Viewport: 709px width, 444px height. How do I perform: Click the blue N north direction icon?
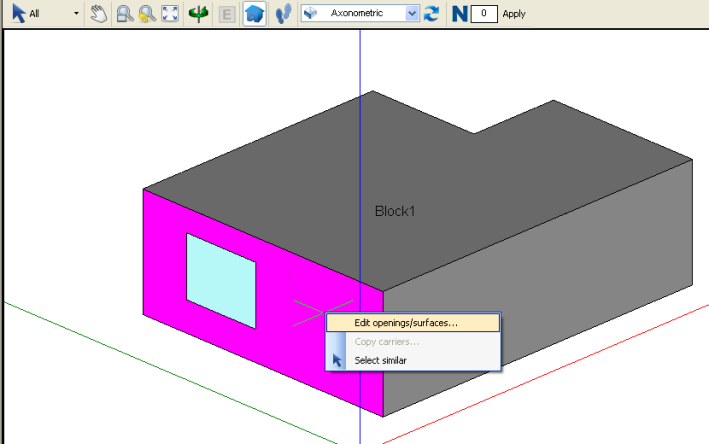(459, 14)
